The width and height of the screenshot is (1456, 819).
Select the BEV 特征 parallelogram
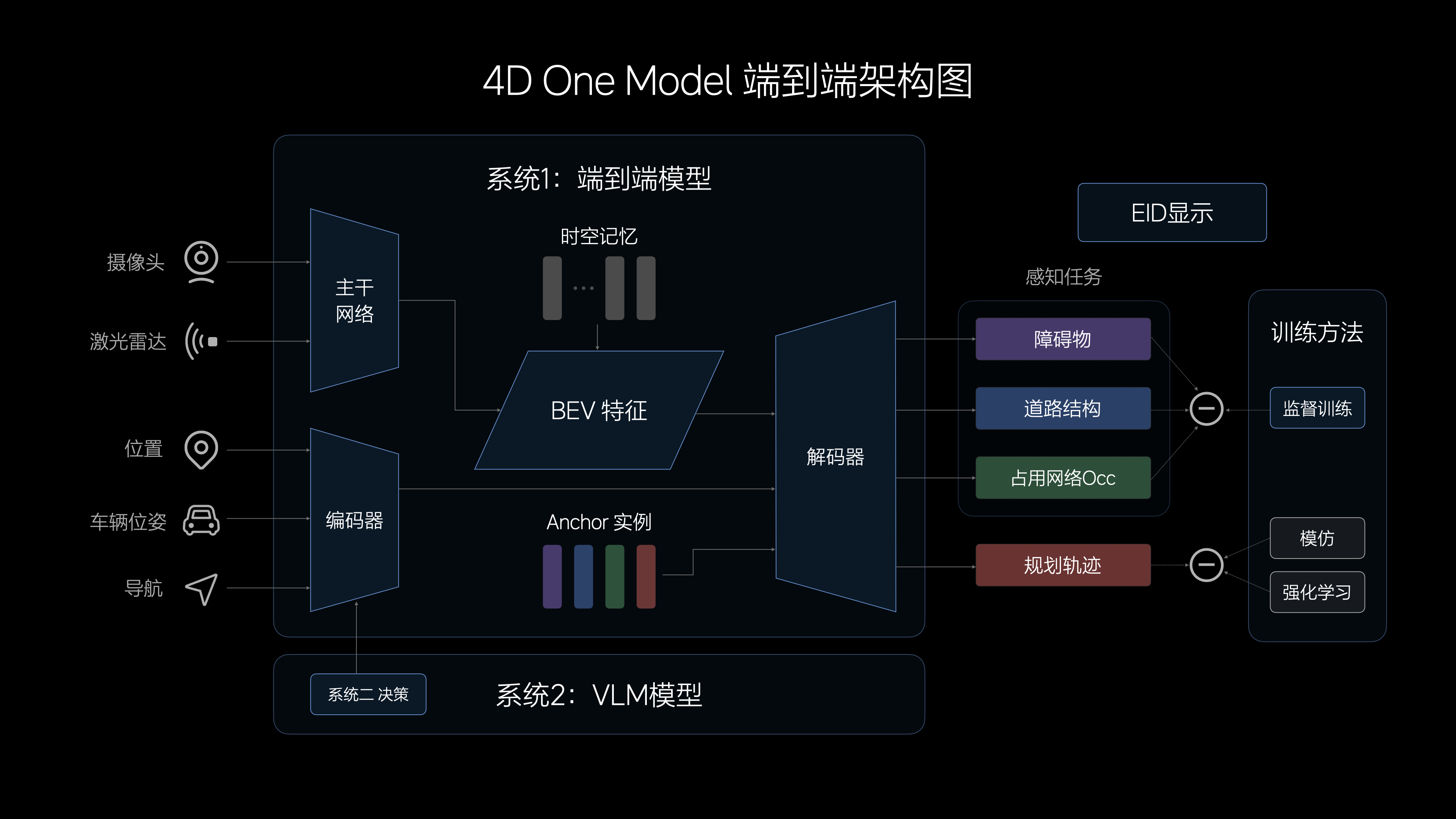[599, 410]
